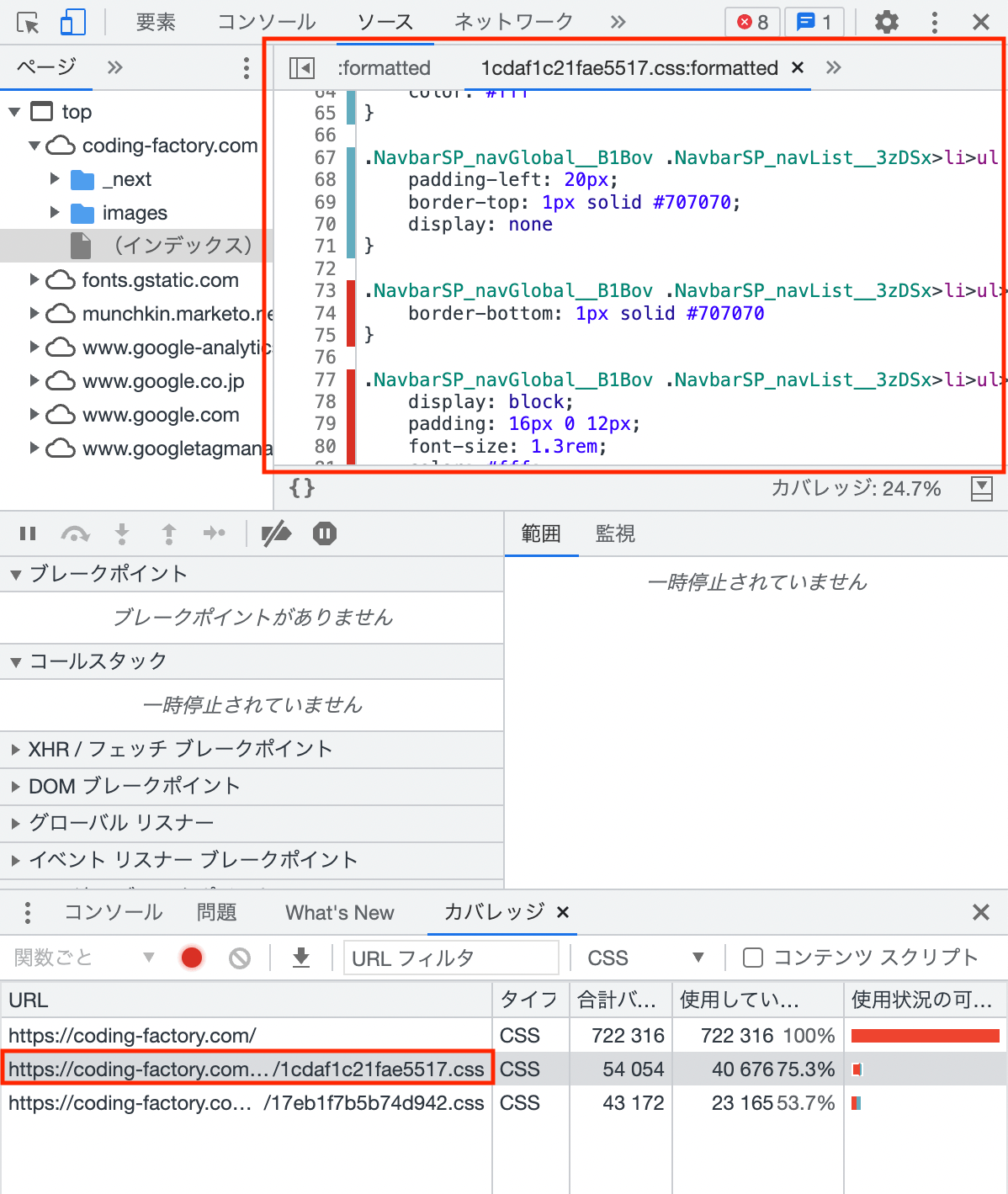Deactivate all breakpoints via the slash icon
The image size is (1008, 1194).
pyautogui.click(x=276, y=533)
